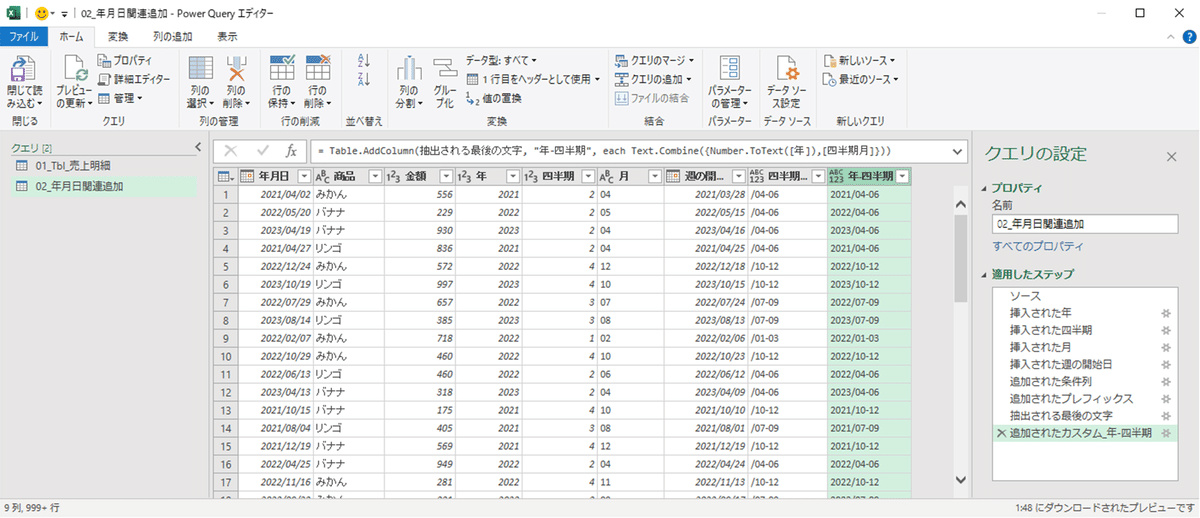Viewport: 1200px width, 518px height.
Task: Open the 新しいソース dropdown
Action: click(859, 60)
